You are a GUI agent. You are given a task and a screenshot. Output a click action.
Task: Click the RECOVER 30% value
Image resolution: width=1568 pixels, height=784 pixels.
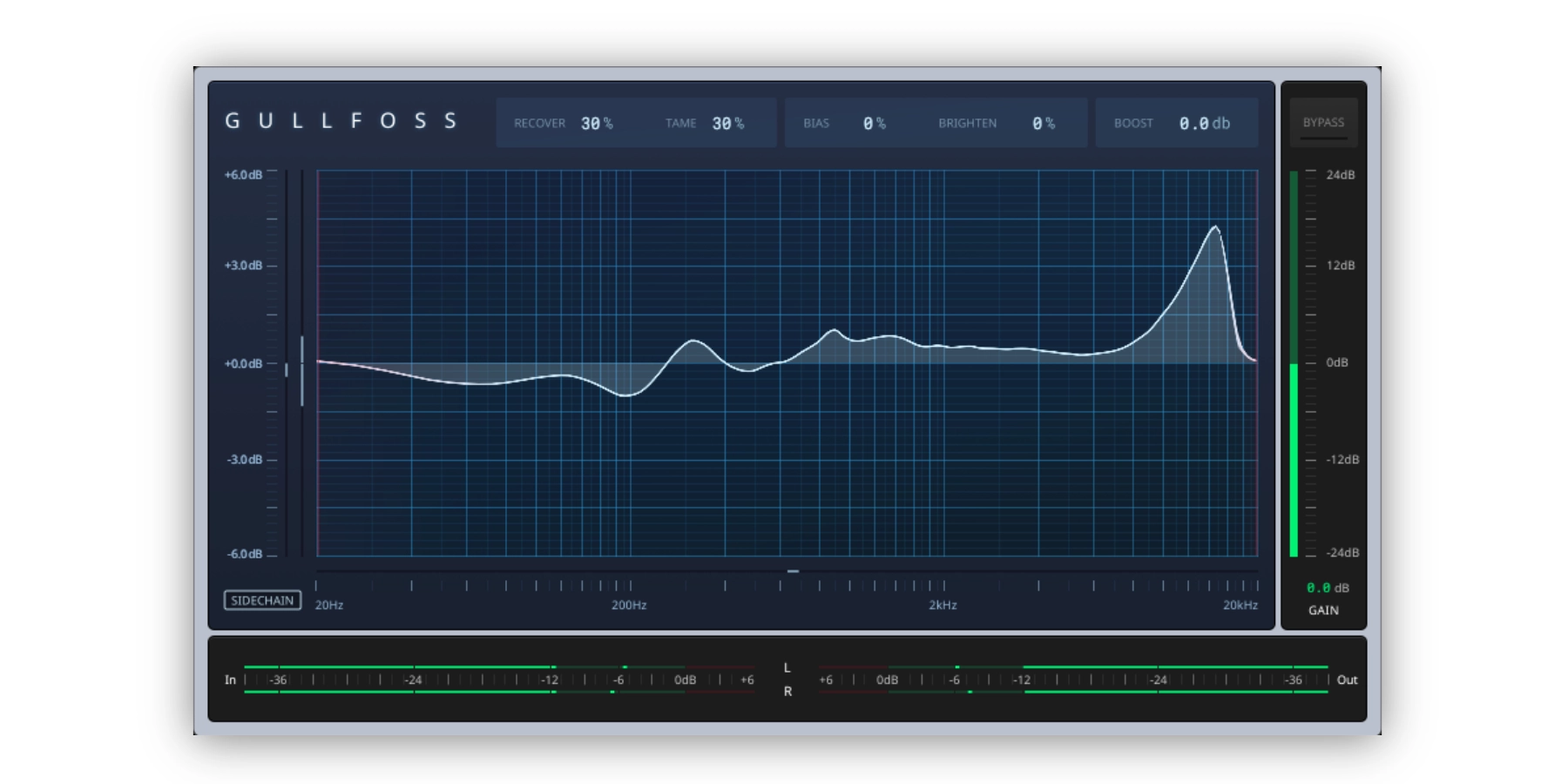tap(597, 124)
